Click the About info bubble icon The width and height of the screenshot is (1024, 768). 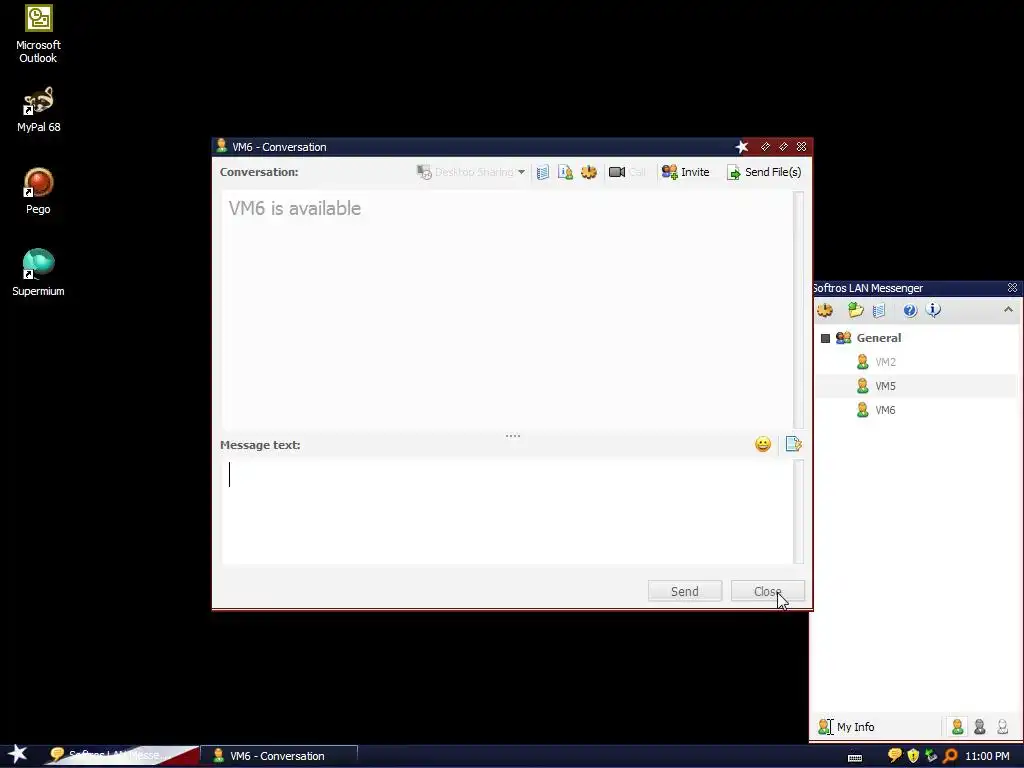tap(933, 310)
